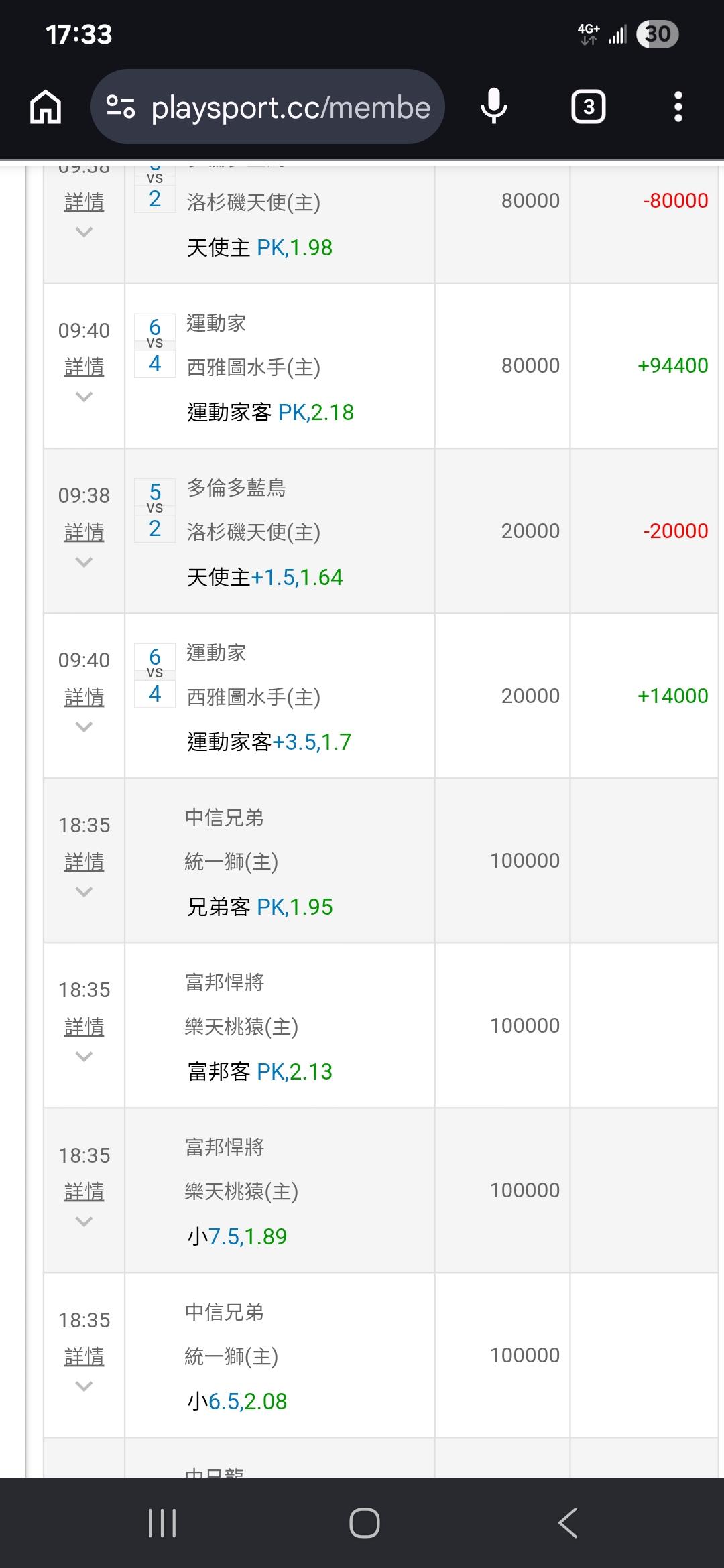Tap the browser home icon
The width and height of the screenshot is (724, 1568).
(46, 107)
